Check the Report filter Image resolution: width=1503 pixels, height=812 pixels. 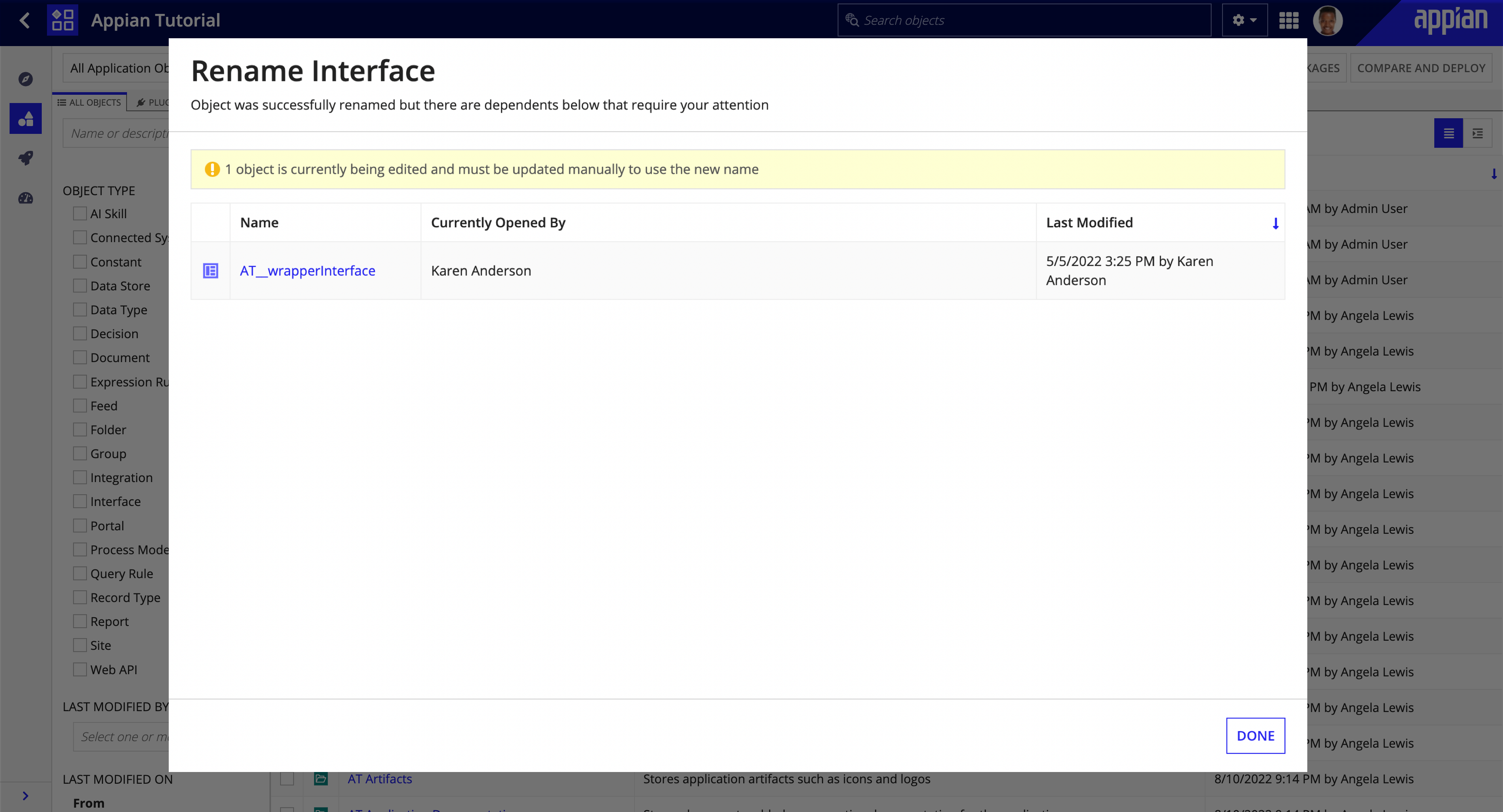click(80, 622)
